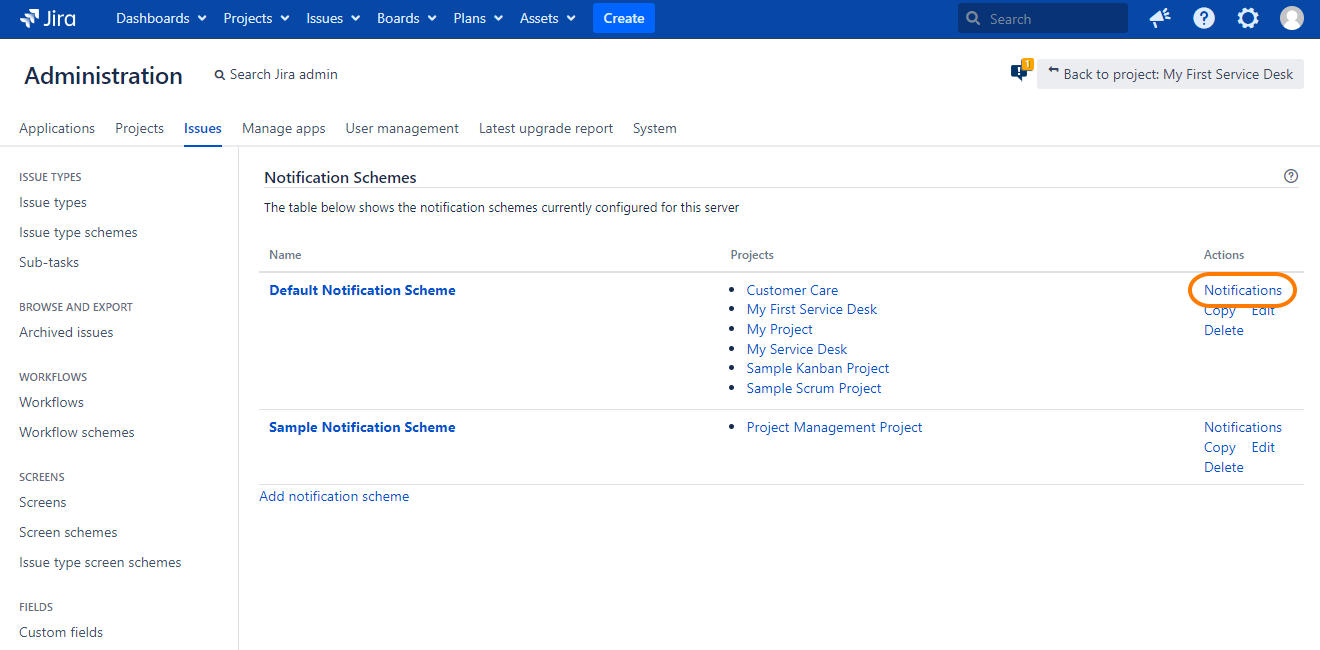Image resolution: width=1320 pixels, height=650 pixels.
Task: Switch to the System tab
Action: click(x=655, y=128)
